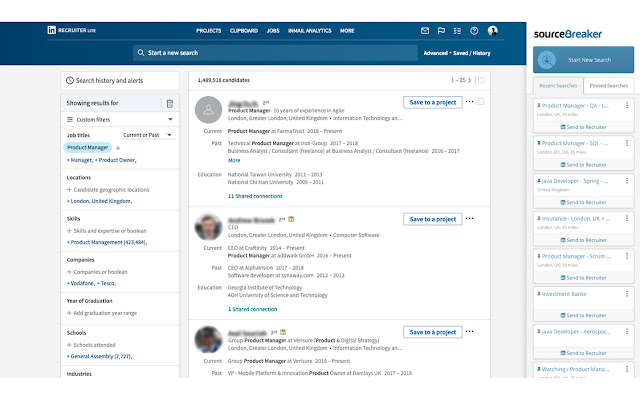The width and height of the screenshot is (640, 400).
Task: Click the clock icon for search history
Action: click(x=70, y=80)
